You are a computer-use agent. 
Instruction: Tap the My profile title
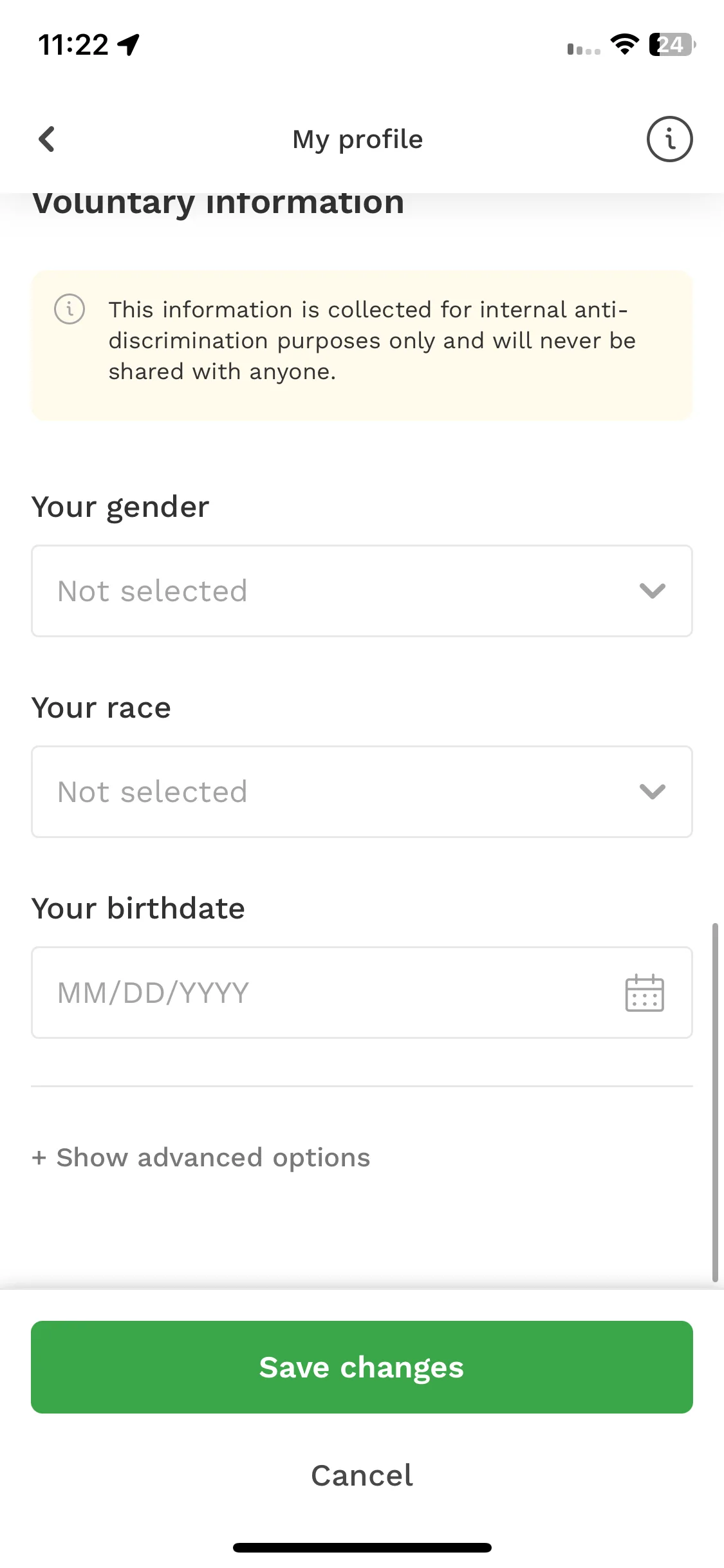pyautogui.click(x=358, y=139)
